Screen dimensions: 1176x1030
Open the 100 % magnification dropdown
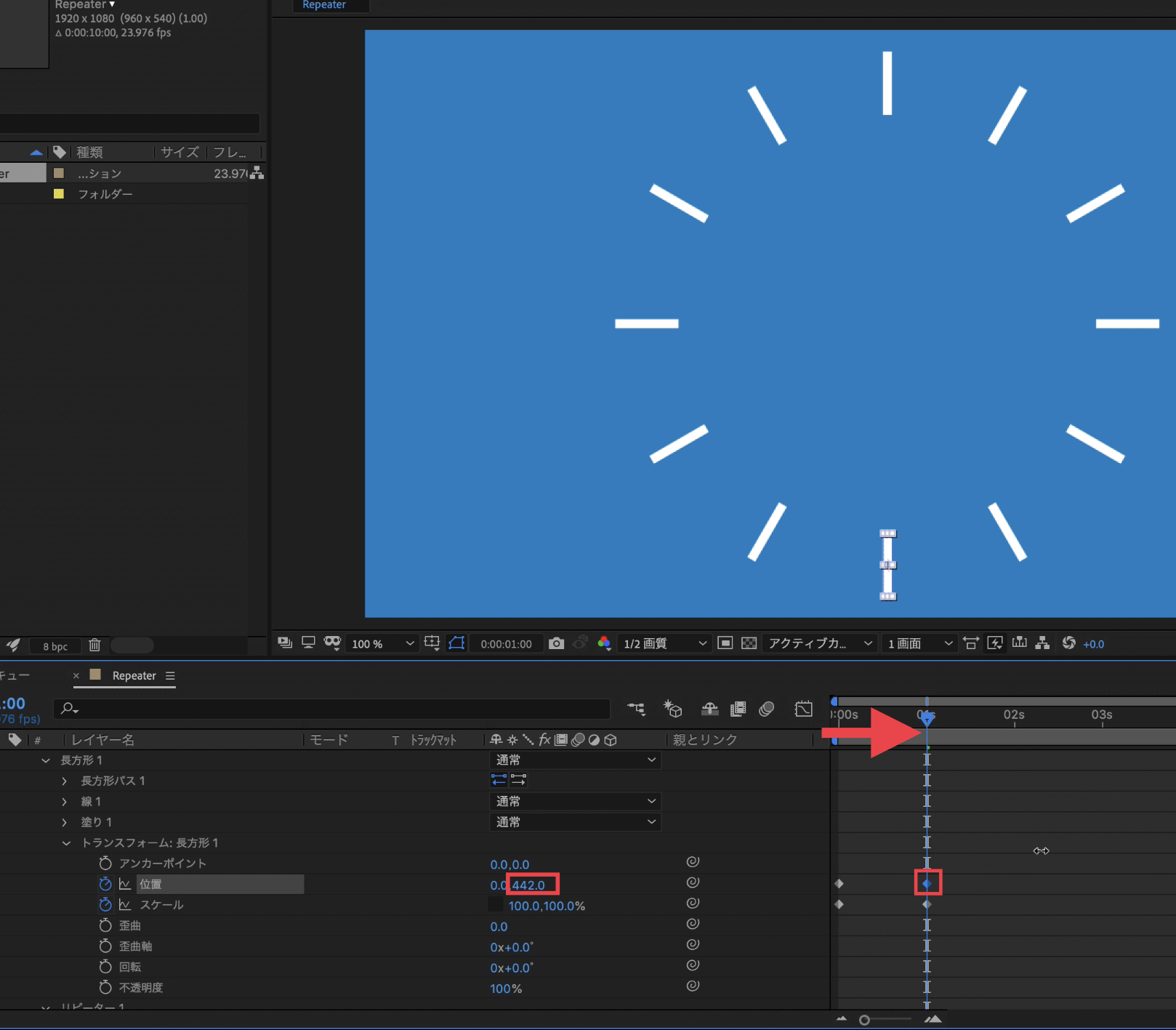[x=382, y=644]
